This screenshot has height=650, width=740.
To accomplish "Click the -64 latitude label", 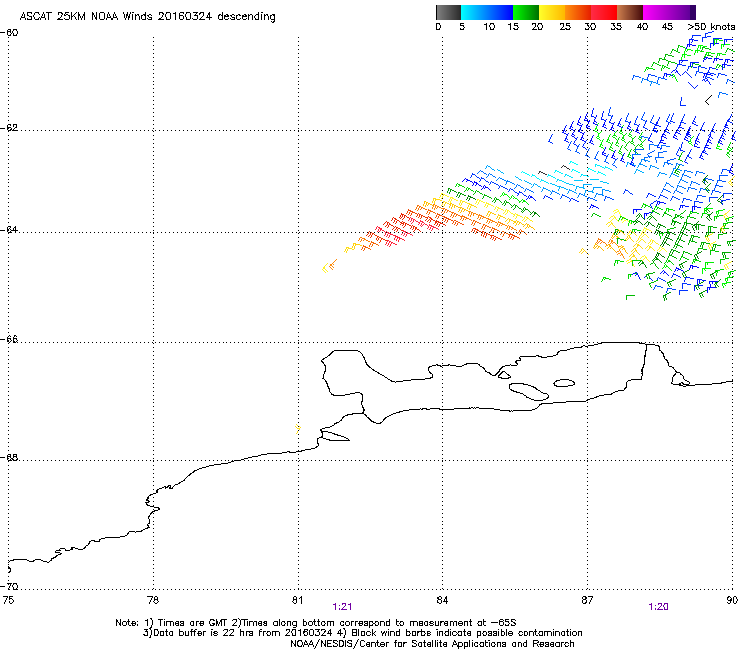I will [x=10, y=230].
